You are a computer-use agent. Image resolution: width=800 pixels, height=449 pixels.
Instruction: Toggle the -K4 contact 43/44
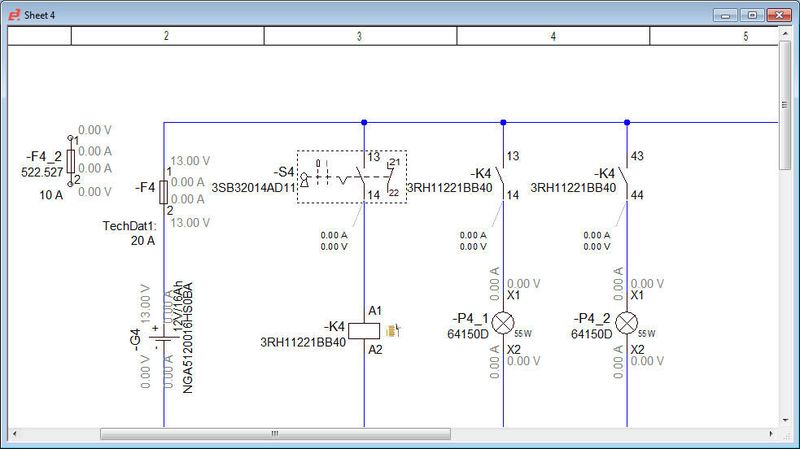point(626,176)
